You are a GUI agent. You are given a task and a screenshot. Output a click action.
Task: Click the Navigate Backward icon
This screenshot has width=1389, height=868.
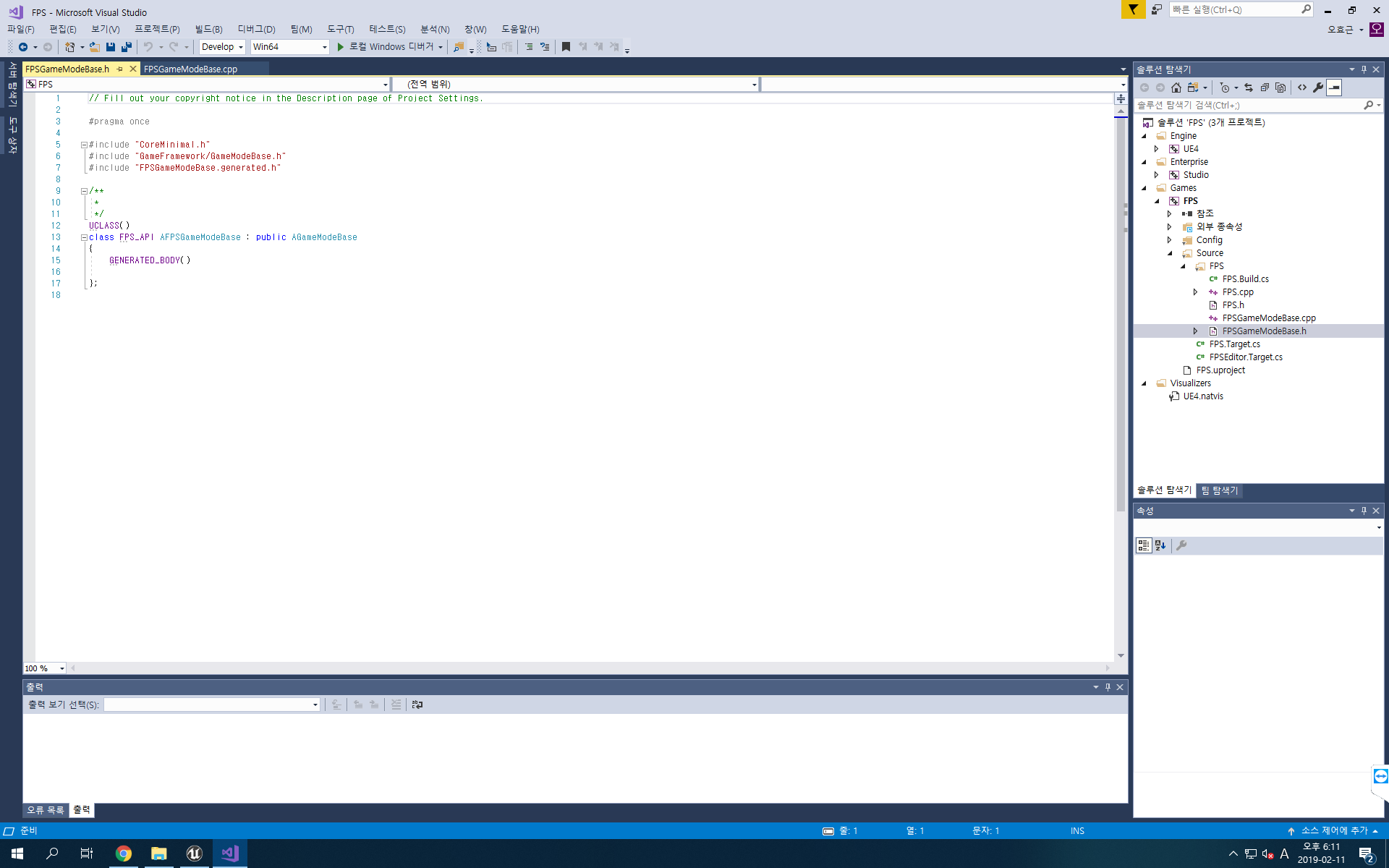21,47
